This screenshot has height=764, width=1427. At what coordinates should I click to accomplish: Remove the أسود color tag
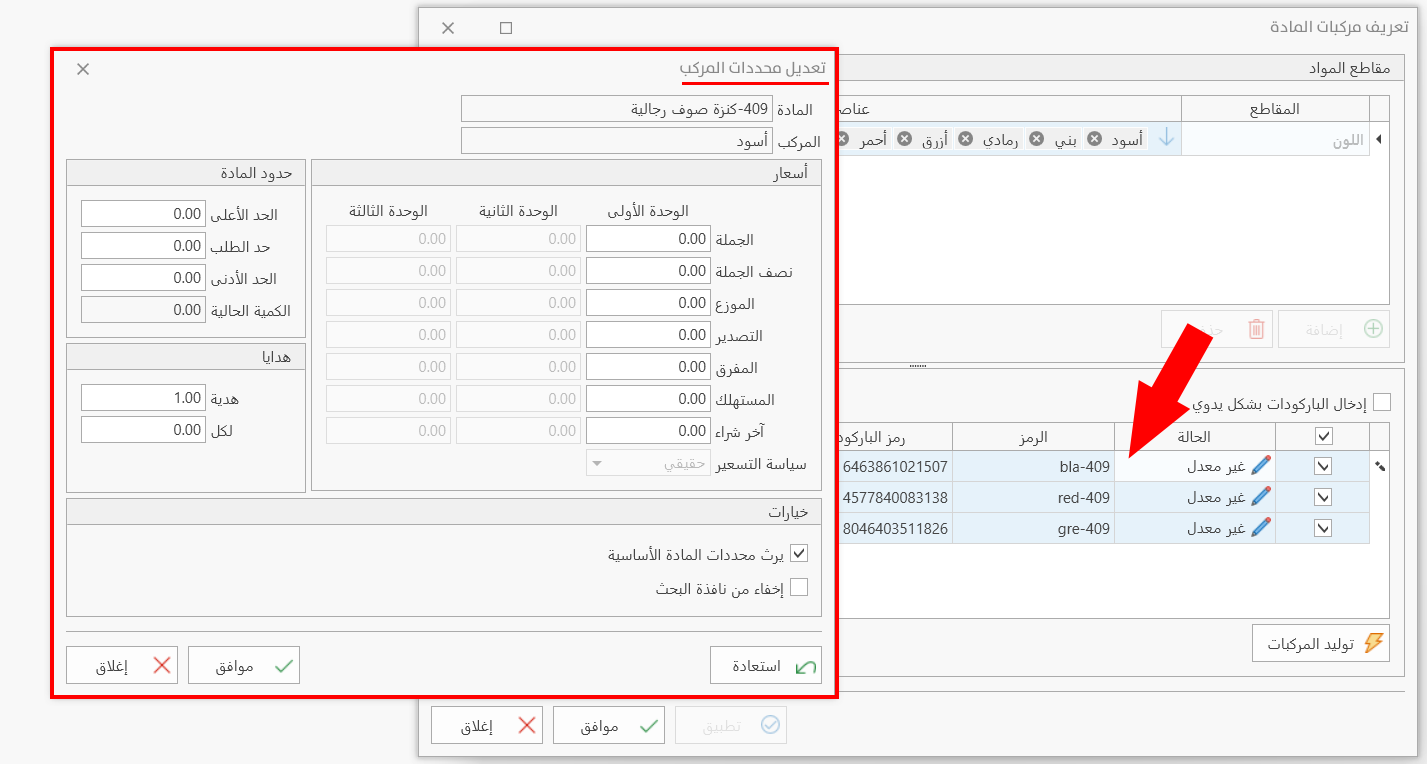coord(1095,139)
